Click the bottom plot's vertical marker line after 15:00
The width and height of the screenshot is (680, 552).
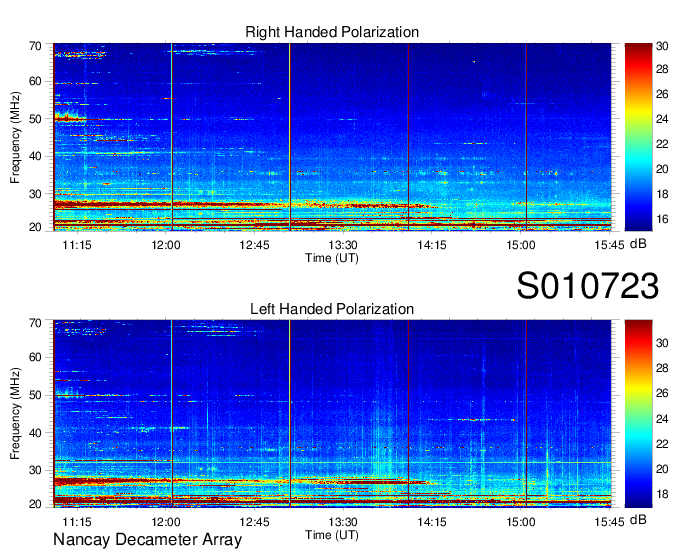tap(526, 413)
